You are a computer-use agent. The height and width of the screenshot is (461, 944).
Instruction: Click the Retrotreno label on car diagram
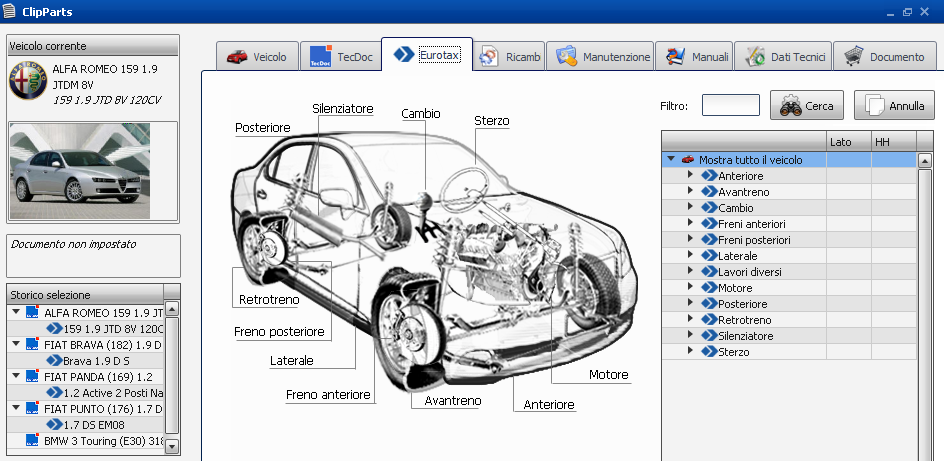click(x=269, y=299)
